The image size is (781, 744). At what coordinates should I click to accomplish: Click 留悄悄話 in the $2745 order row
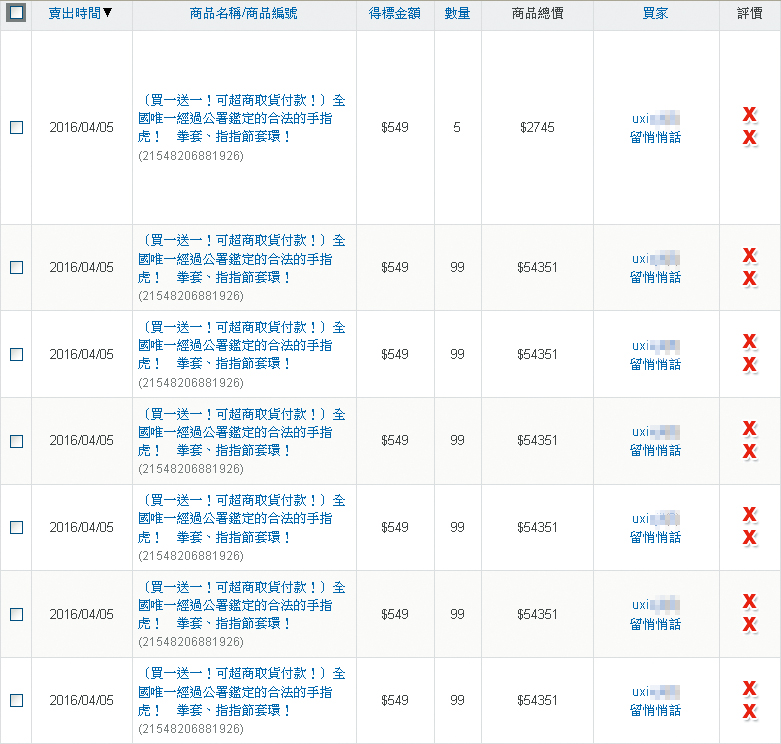click(655, 137)
